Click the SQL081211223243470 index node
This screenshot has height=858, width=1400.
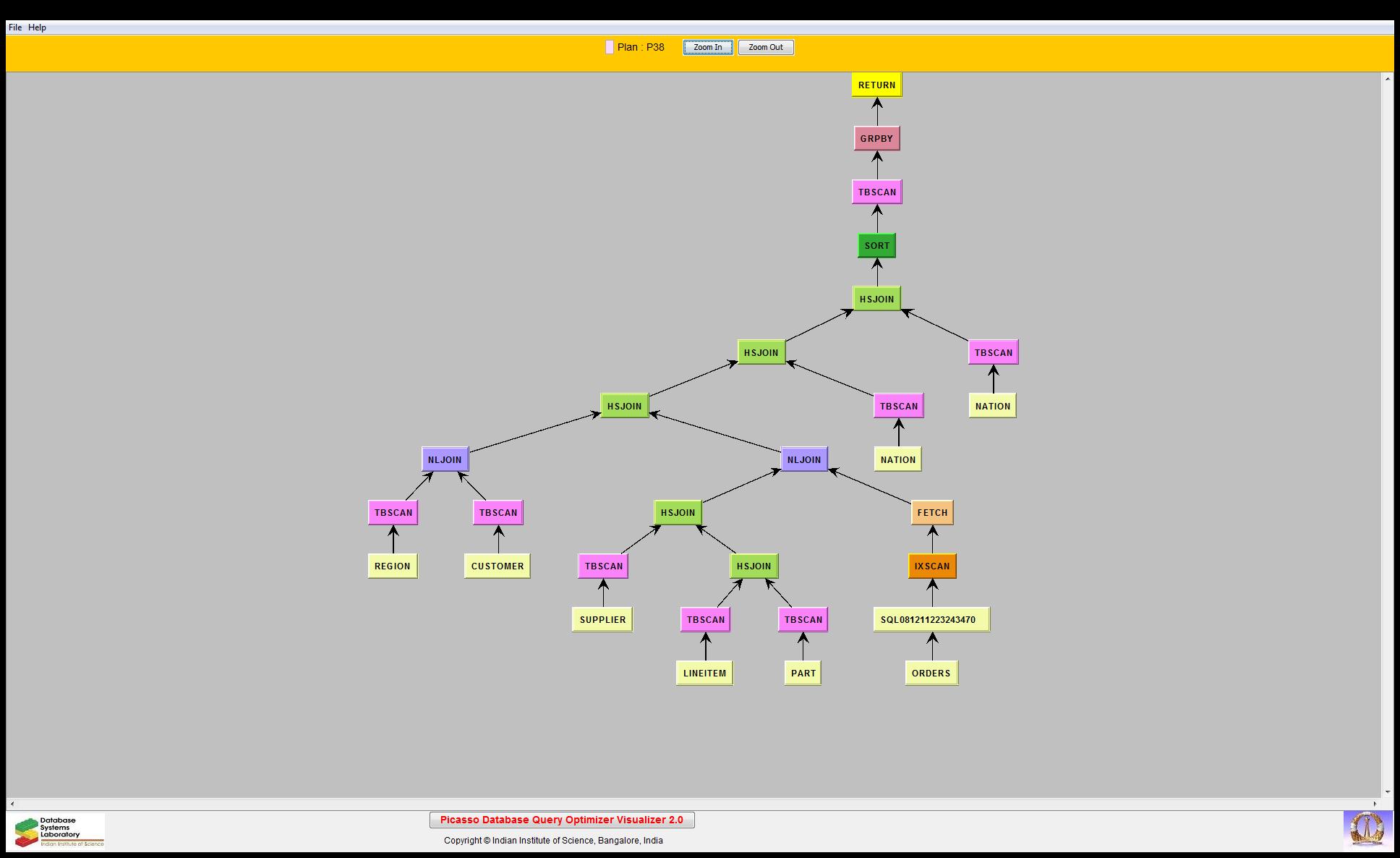[931, 619]
